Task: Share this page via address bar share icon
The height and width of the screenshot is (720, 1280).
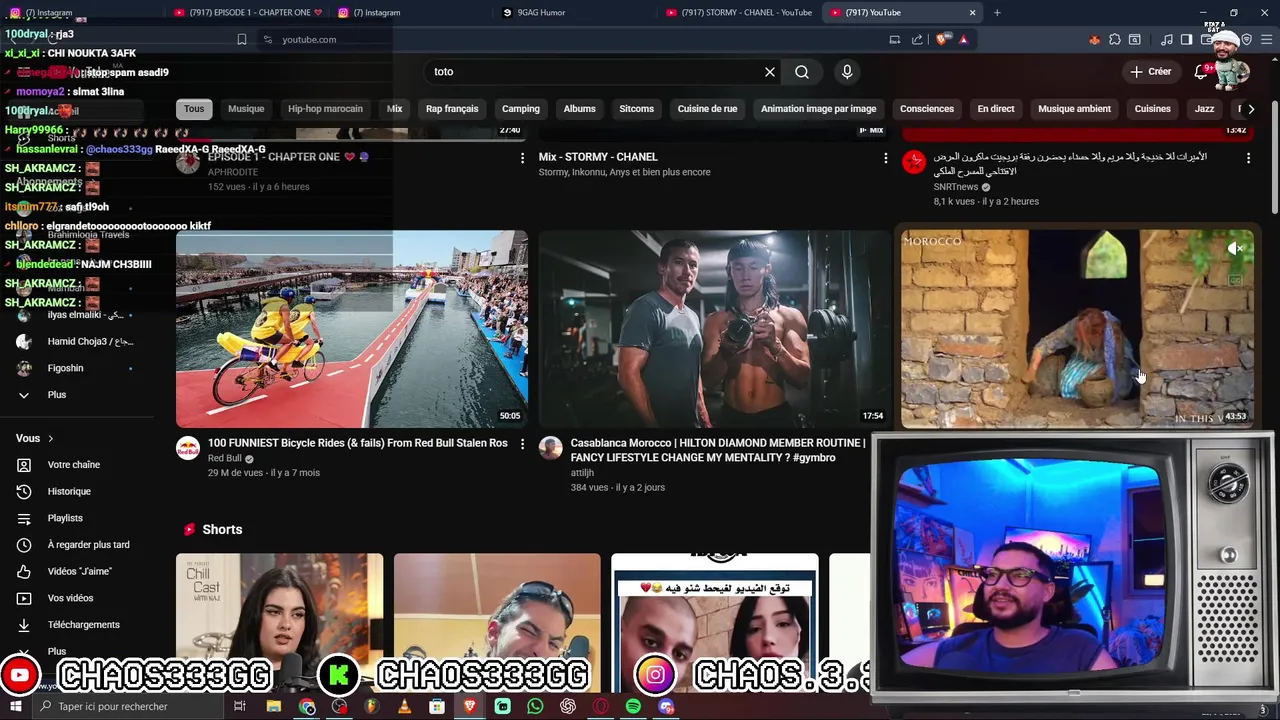Action: 917,40
